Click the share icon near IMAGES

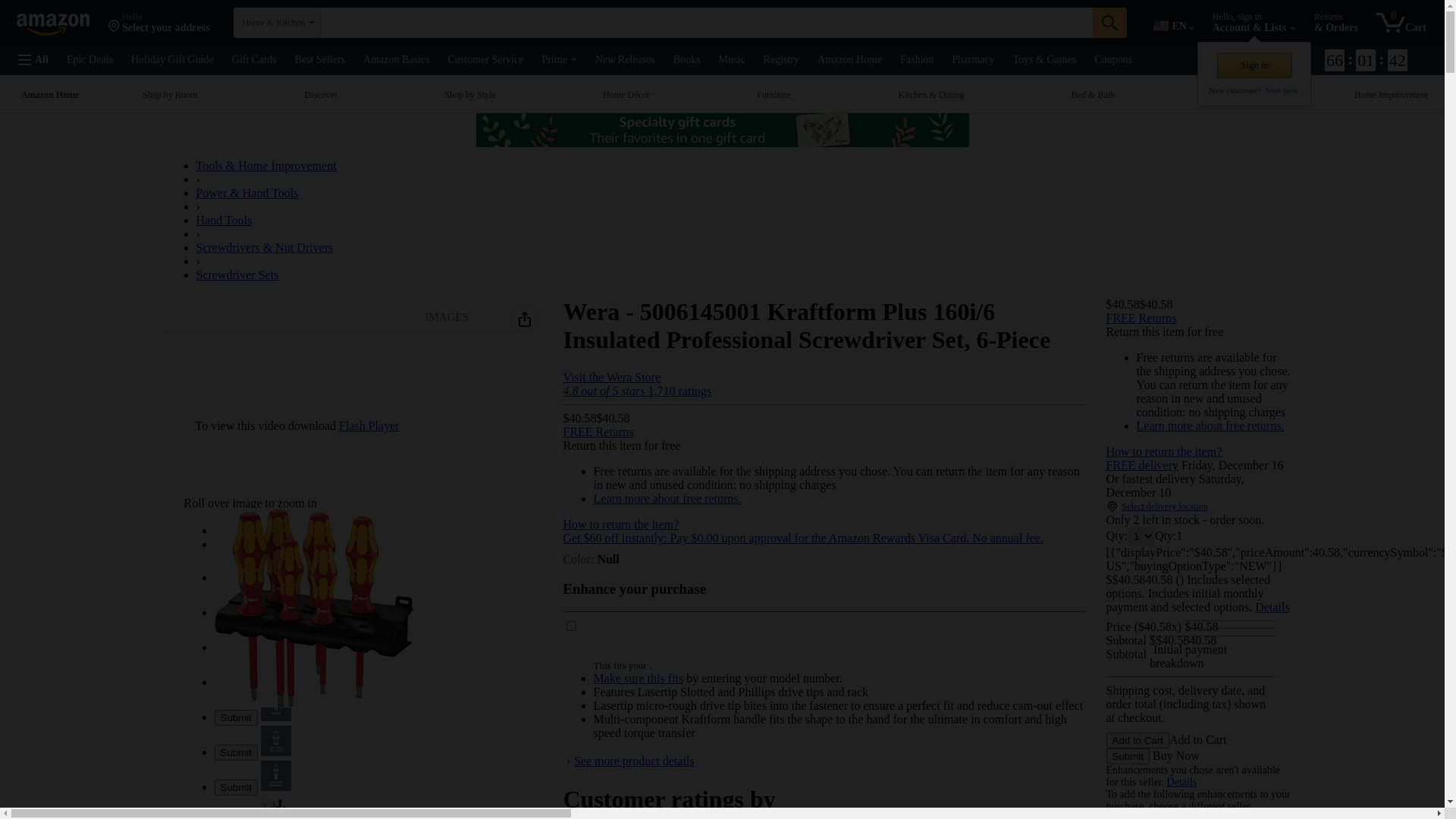coord(525,319)
